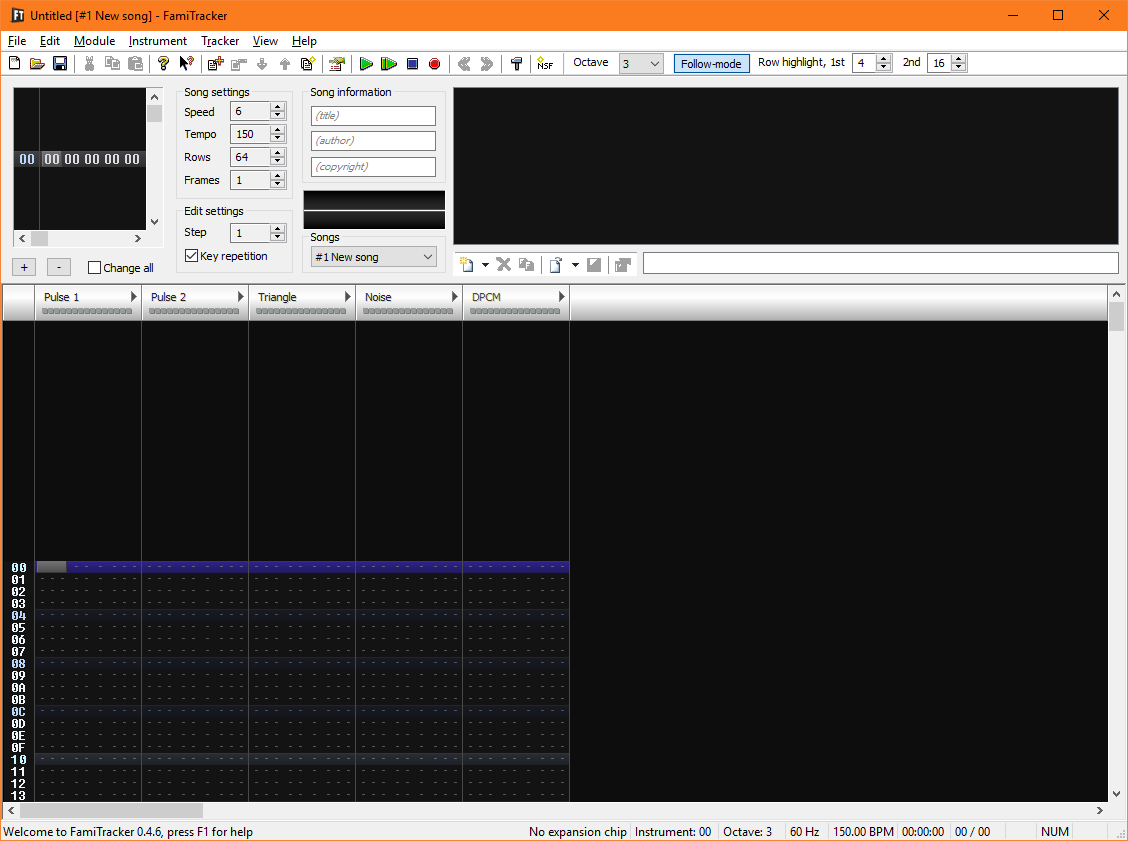Click the Stop playback square icon
Screen dimensions: 1128x841
click(412, 64)
